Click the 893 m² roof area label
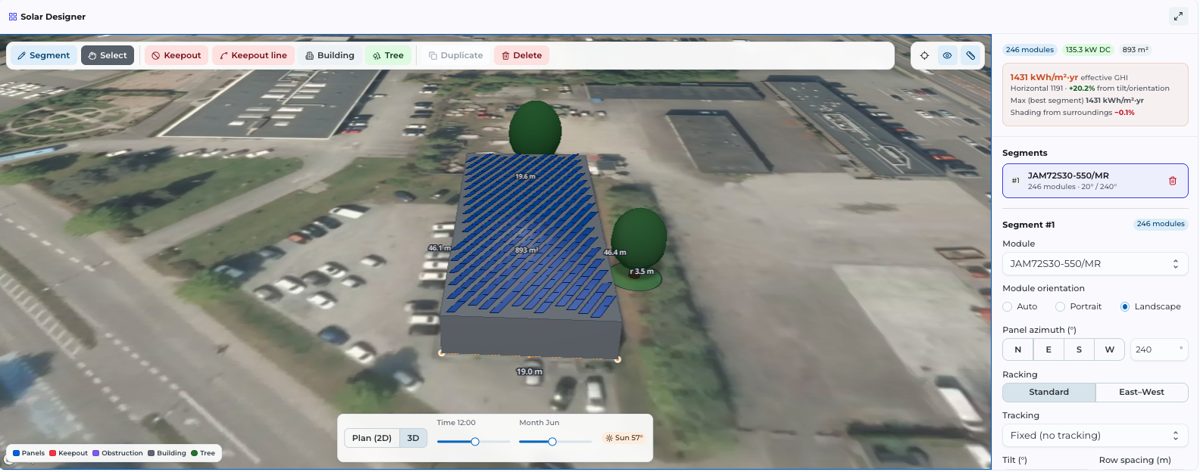This screenshot has width=1200, height=472. [527, 250]
